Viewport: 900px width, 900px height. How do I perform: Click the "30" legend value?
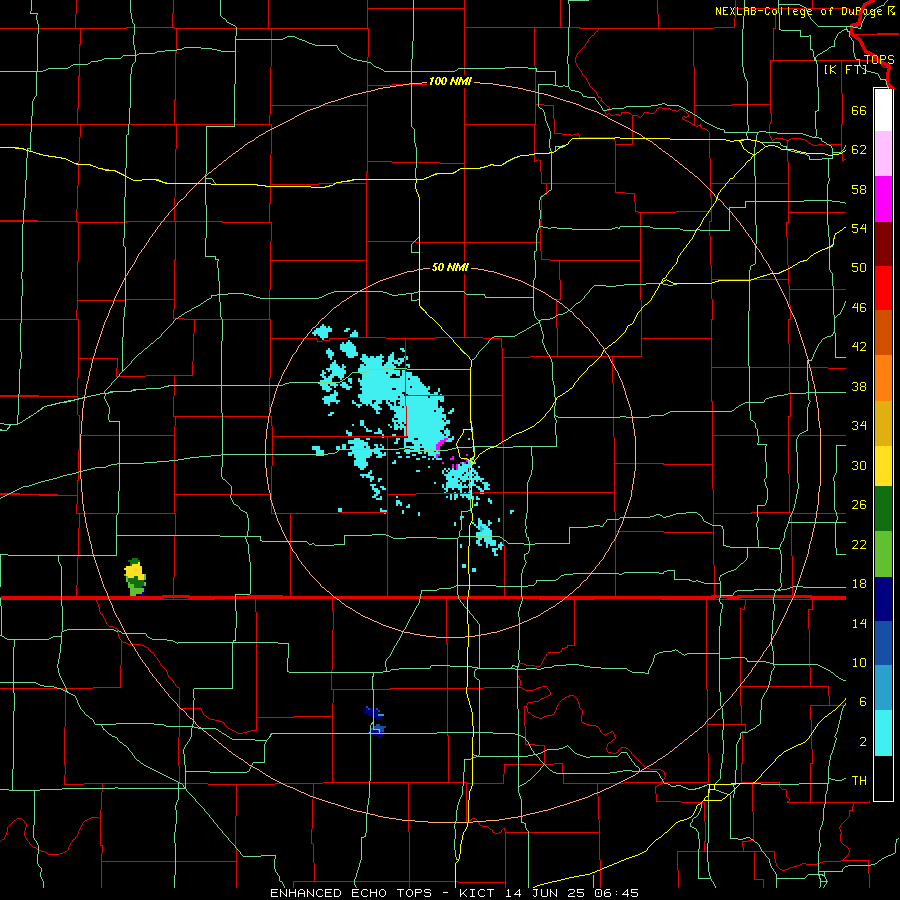(x=859, y=465)
